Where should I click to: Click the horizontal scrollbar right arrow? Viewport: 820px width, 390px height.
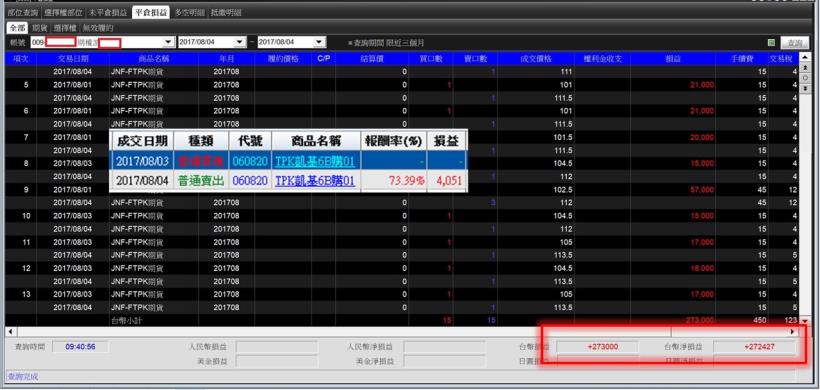793,332
